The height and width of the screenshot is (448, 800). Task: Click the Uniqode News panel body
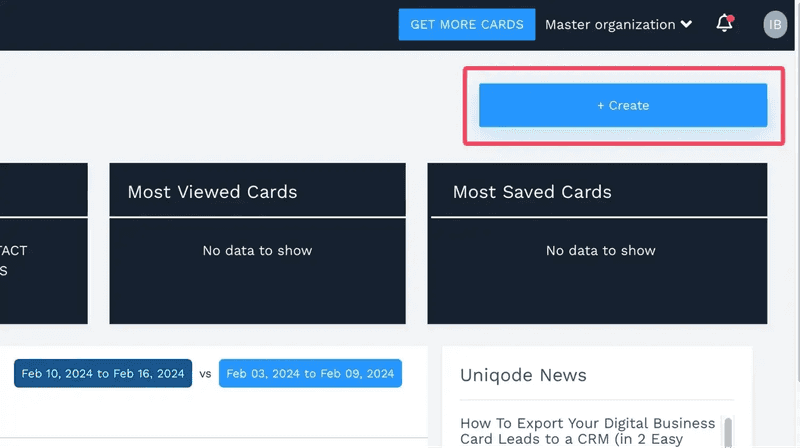596,400
